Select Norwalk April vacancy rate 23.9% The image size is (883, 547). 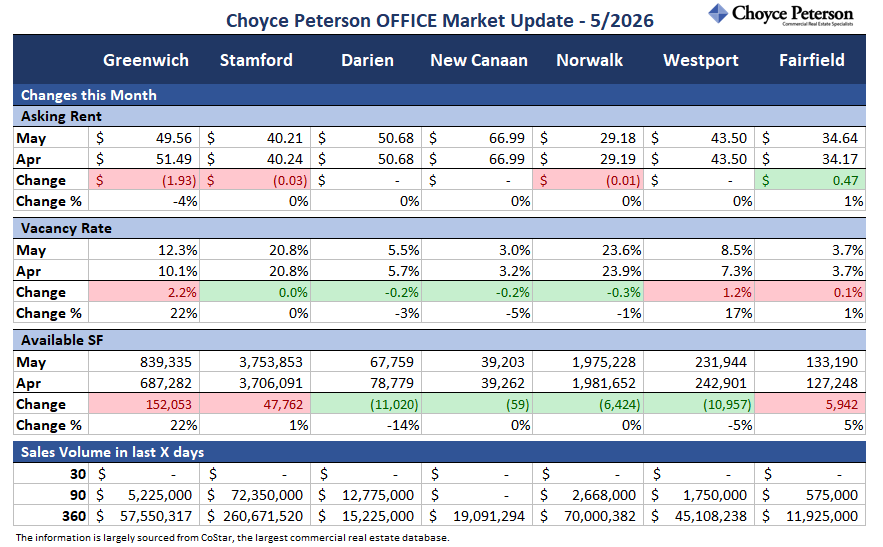[622, 272]
